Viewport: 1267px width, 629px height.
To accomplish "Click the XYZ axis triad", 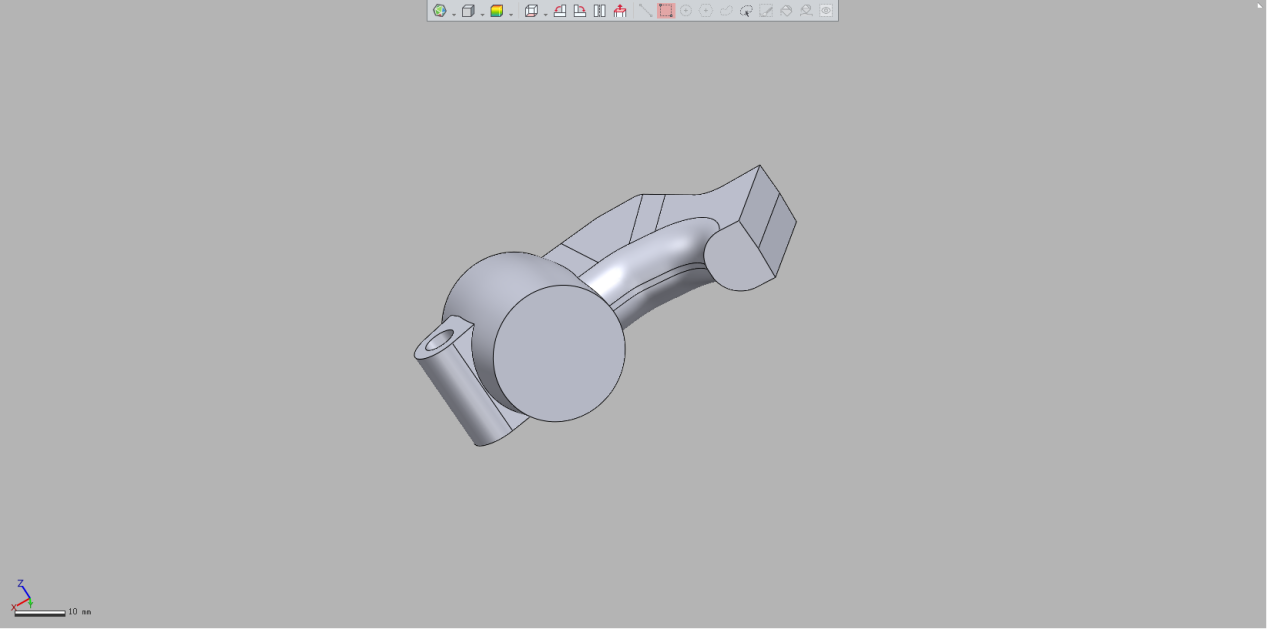I will [x=21, y=595].
